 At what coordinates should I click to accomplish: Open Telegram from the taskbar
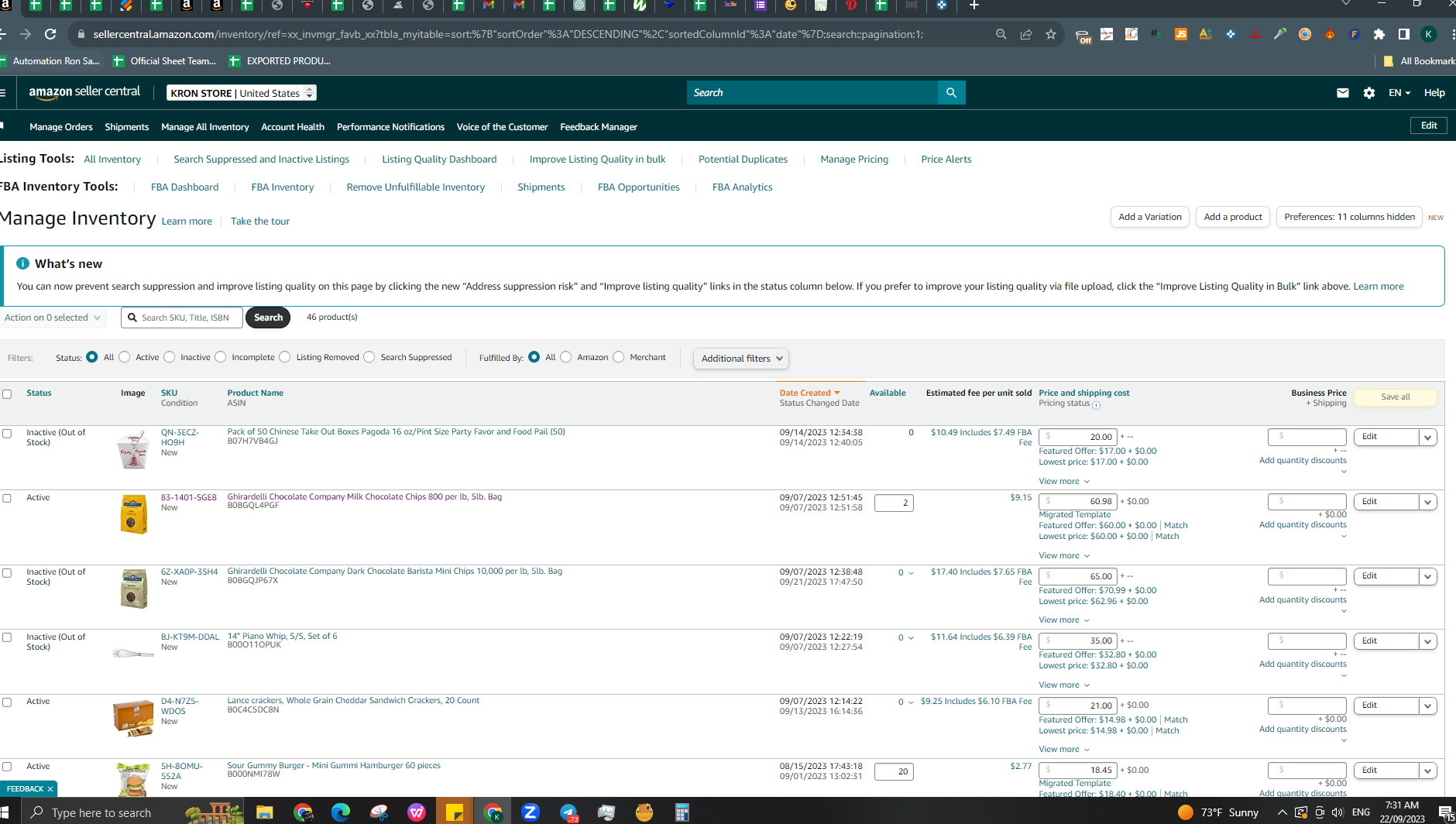point(568,812)
